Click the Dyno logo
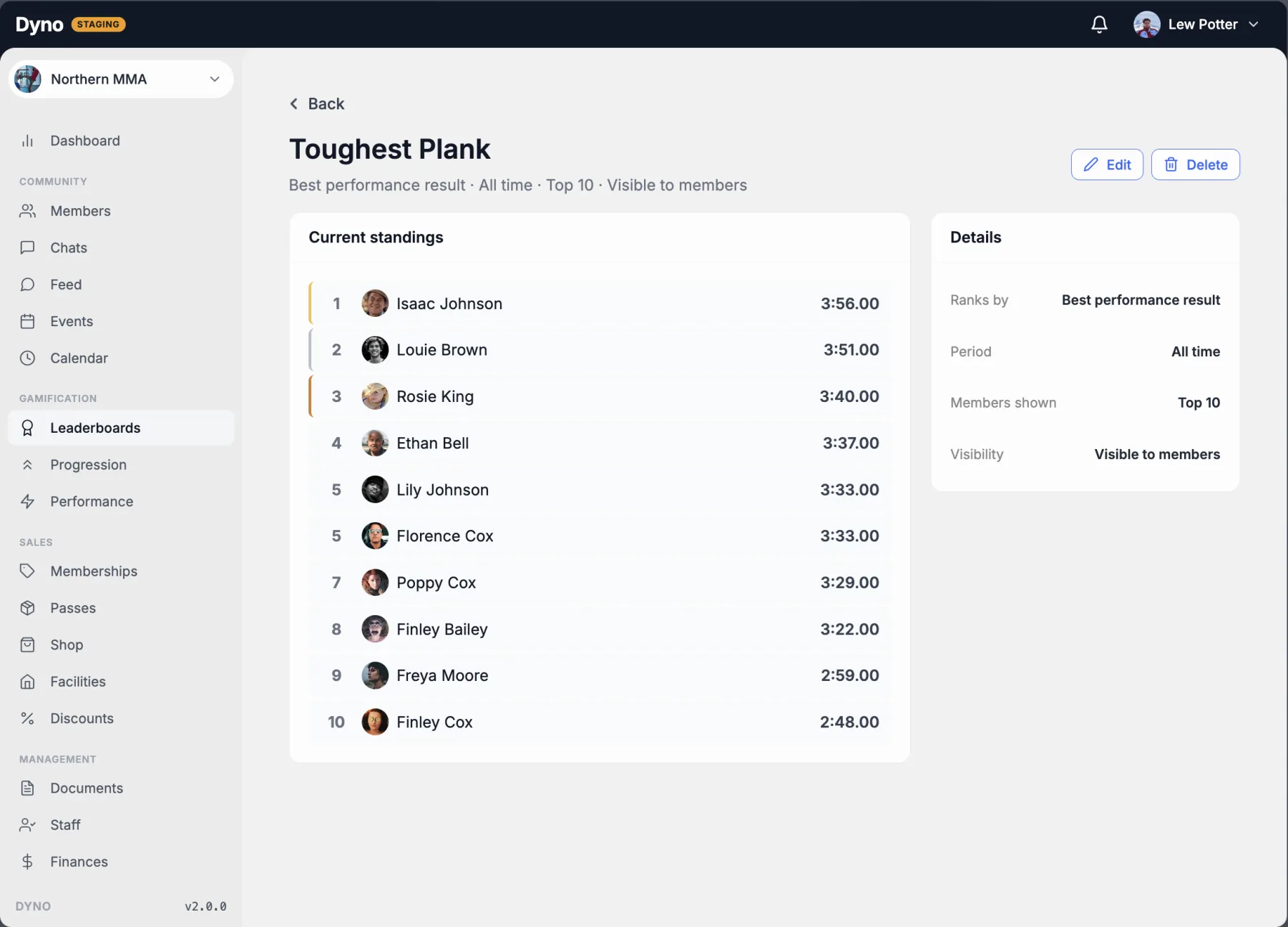The height and width of the screenshot is (927, 1288). pyautogui.click(x=39, y=24)
